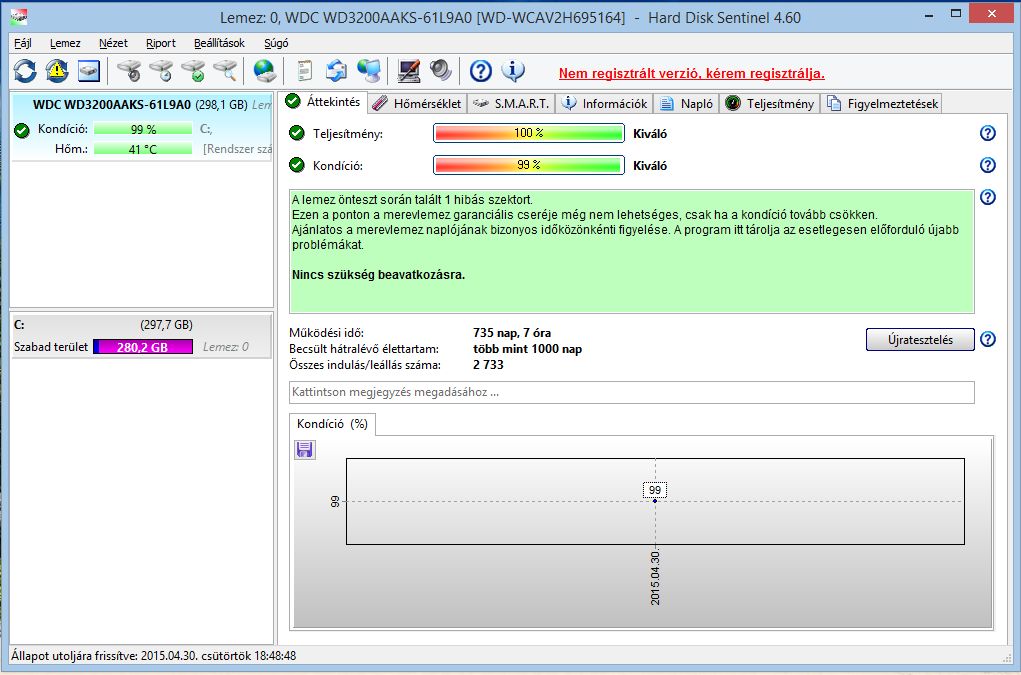Image resolution: width=1021 pixels, height=675 pixels.
Task: Switch to the Hőmérséklet tab
Action: tap(417, 103)
